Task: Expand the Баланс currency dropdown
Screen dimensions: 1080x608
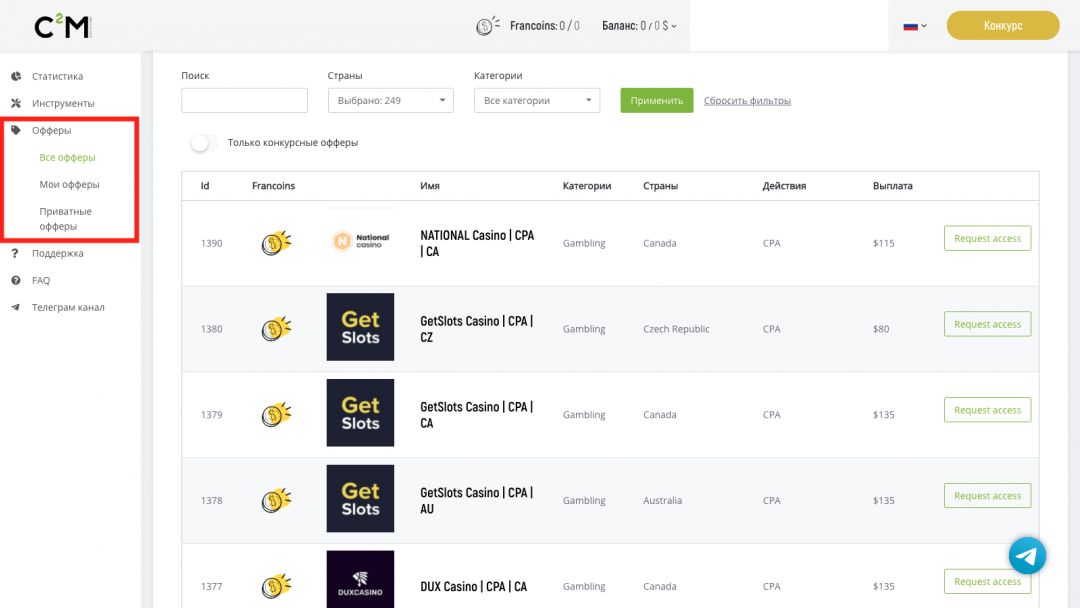Action: [x=674, y=26]
